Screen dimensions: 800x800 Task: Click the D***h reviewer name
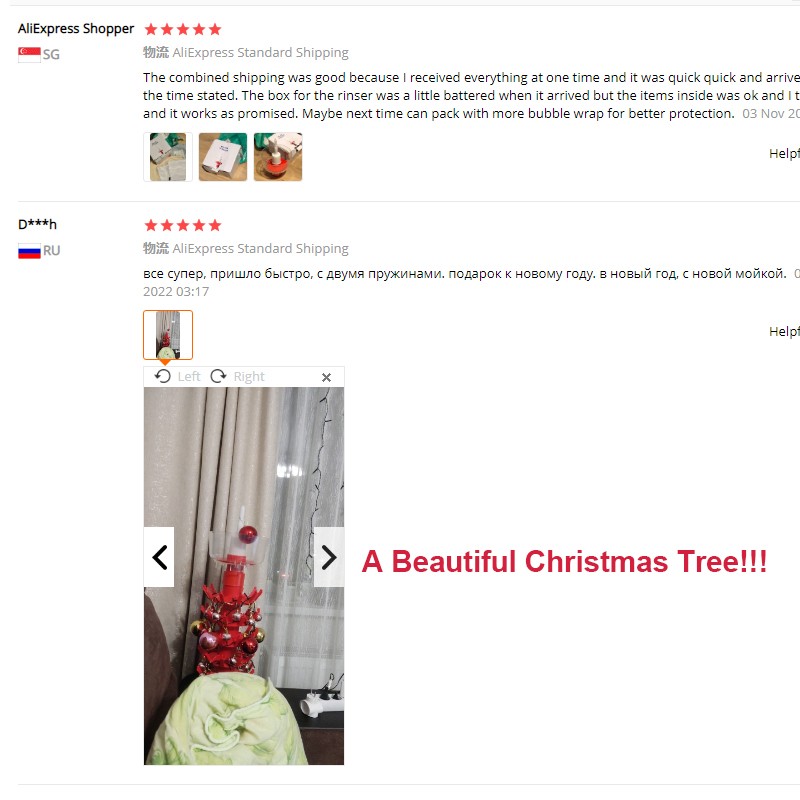tap(37, 224)
